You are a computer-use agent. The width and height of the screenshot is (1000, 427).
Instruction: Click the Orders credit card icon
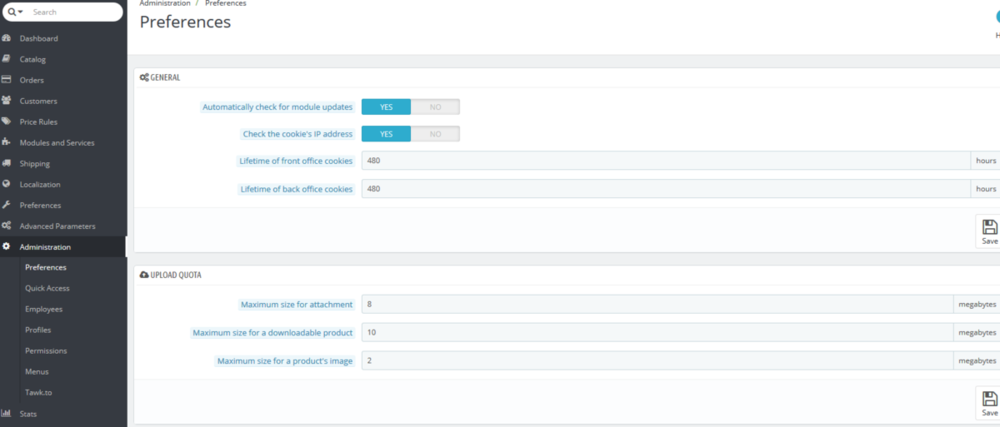7,80
